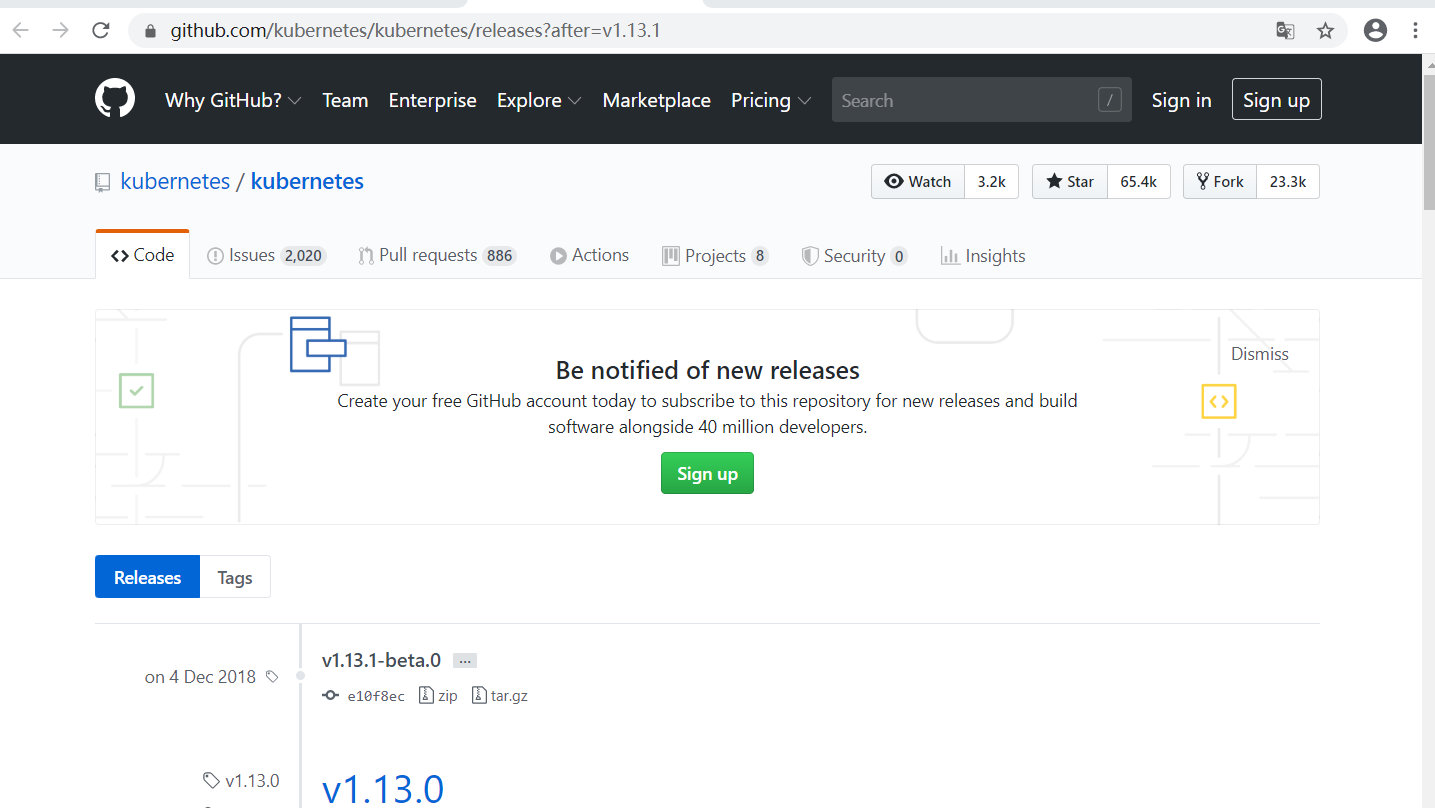Image resolution: width=1435 pixels, height=808 pixels.
Task: Click the on 4 Dec 2018 date text
Action: (x=200, y=677)
